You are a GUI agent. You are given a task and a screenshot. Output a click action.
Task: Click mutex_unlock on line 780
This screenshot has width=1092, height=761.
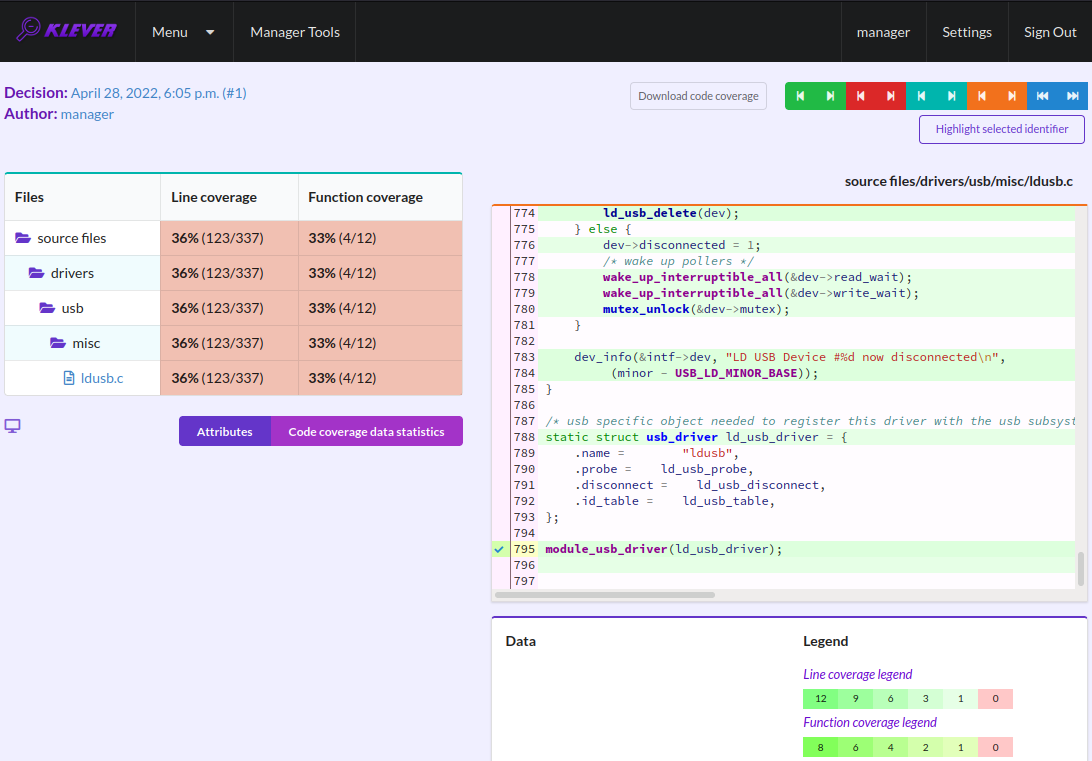[646, 309]
